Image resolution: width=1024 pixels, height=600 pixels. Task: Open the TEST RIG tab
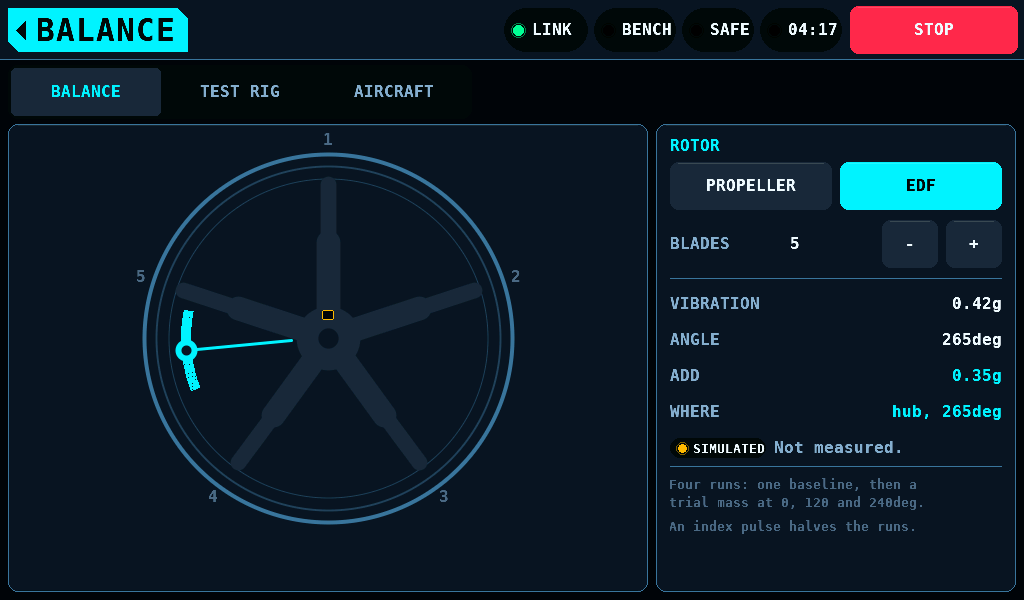click(240, 92)
